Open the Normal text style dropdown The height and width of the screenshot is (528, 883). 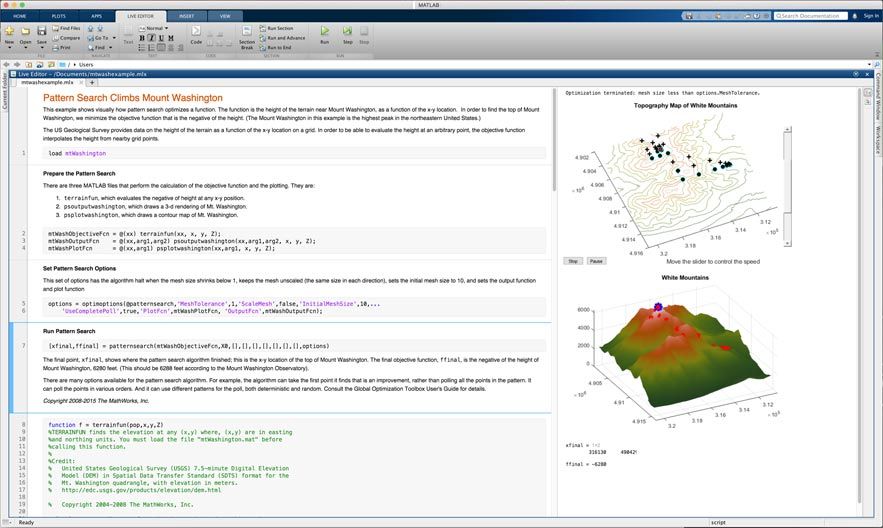(155, 28)
